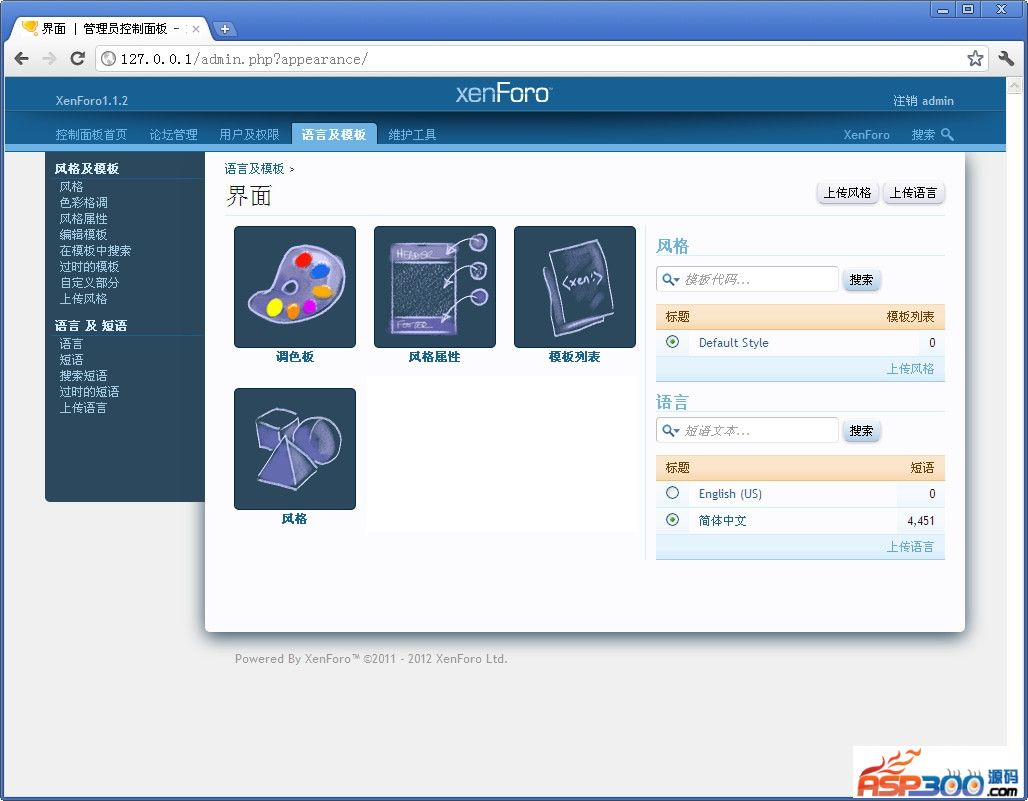
Task: Click the Default Style title text
Action: 733,342
